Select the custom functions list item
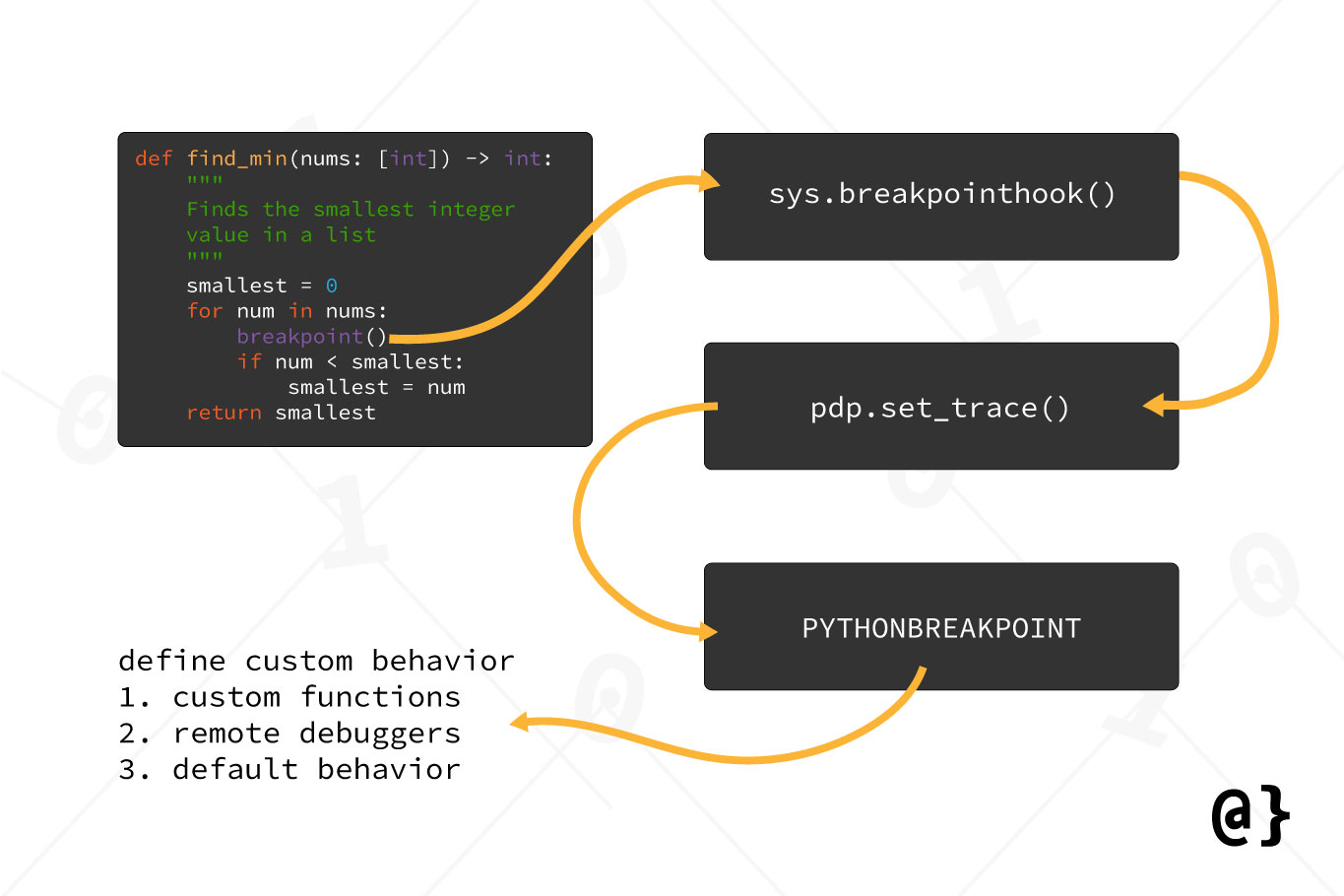 (x=288, y=697)
